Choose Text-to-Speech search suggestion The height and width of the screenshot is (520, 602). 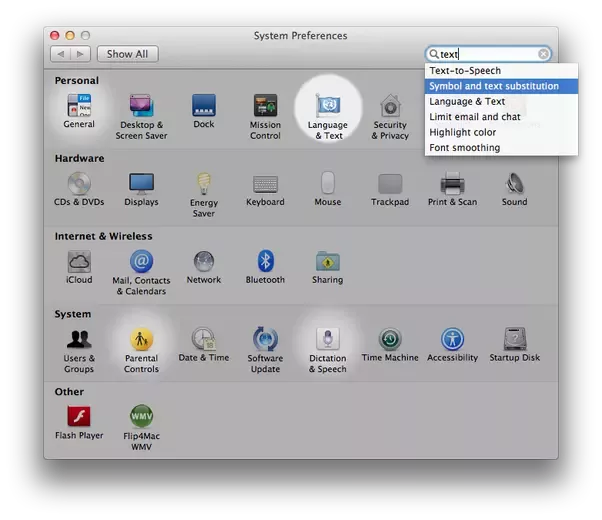(x=501, y=71)
